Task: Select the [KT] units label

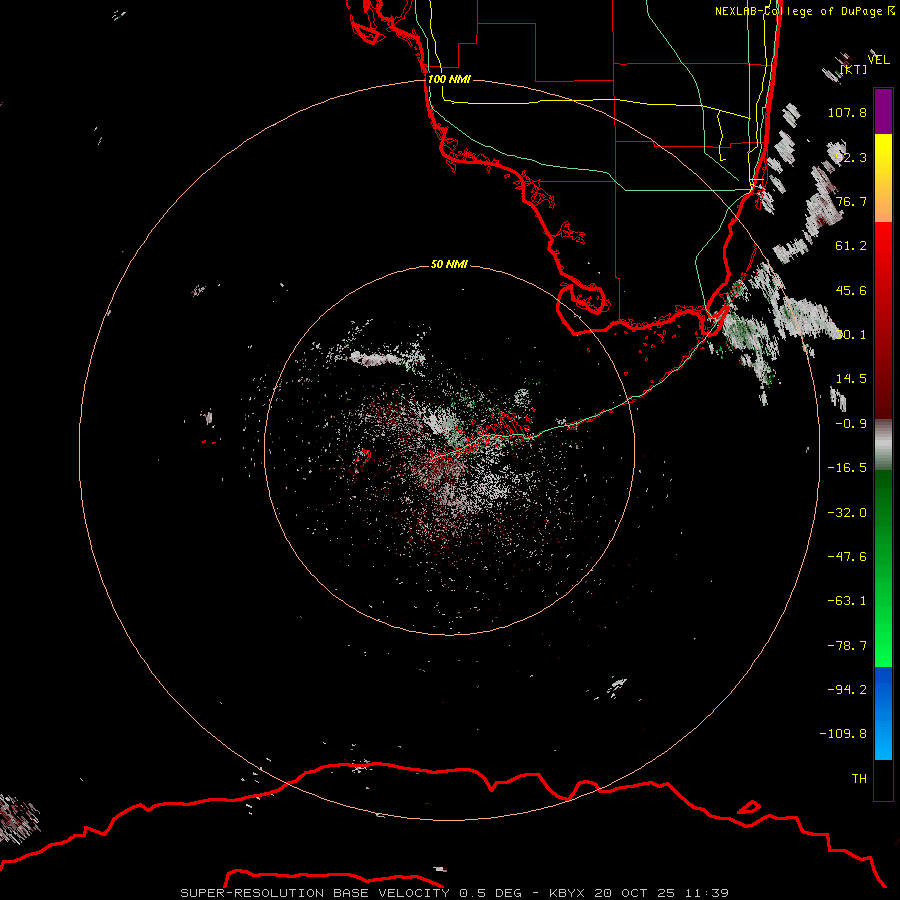Action: pyautogui.click(x=854, y=69)
